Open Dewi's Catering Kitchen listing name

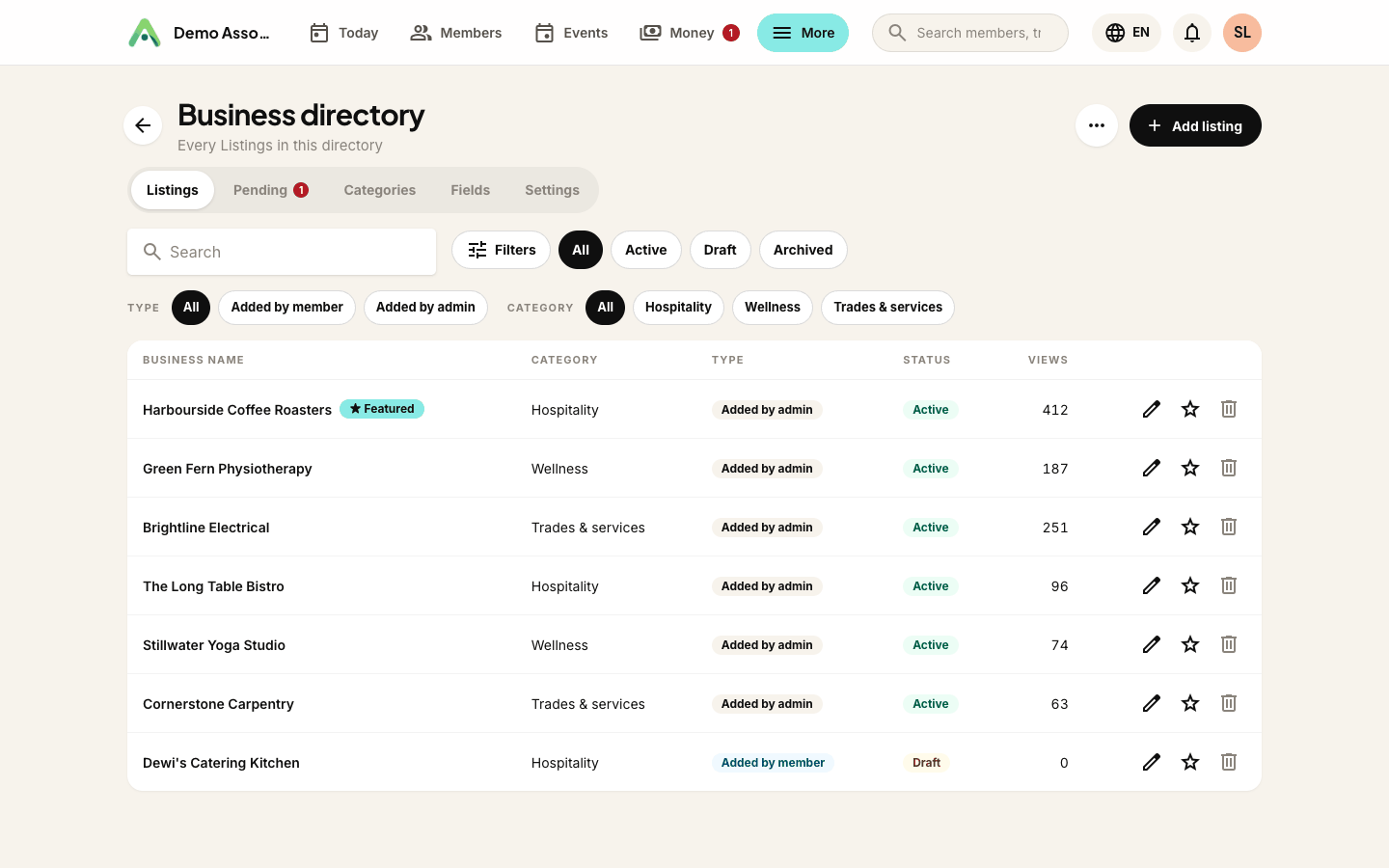[x=221, y=763]
